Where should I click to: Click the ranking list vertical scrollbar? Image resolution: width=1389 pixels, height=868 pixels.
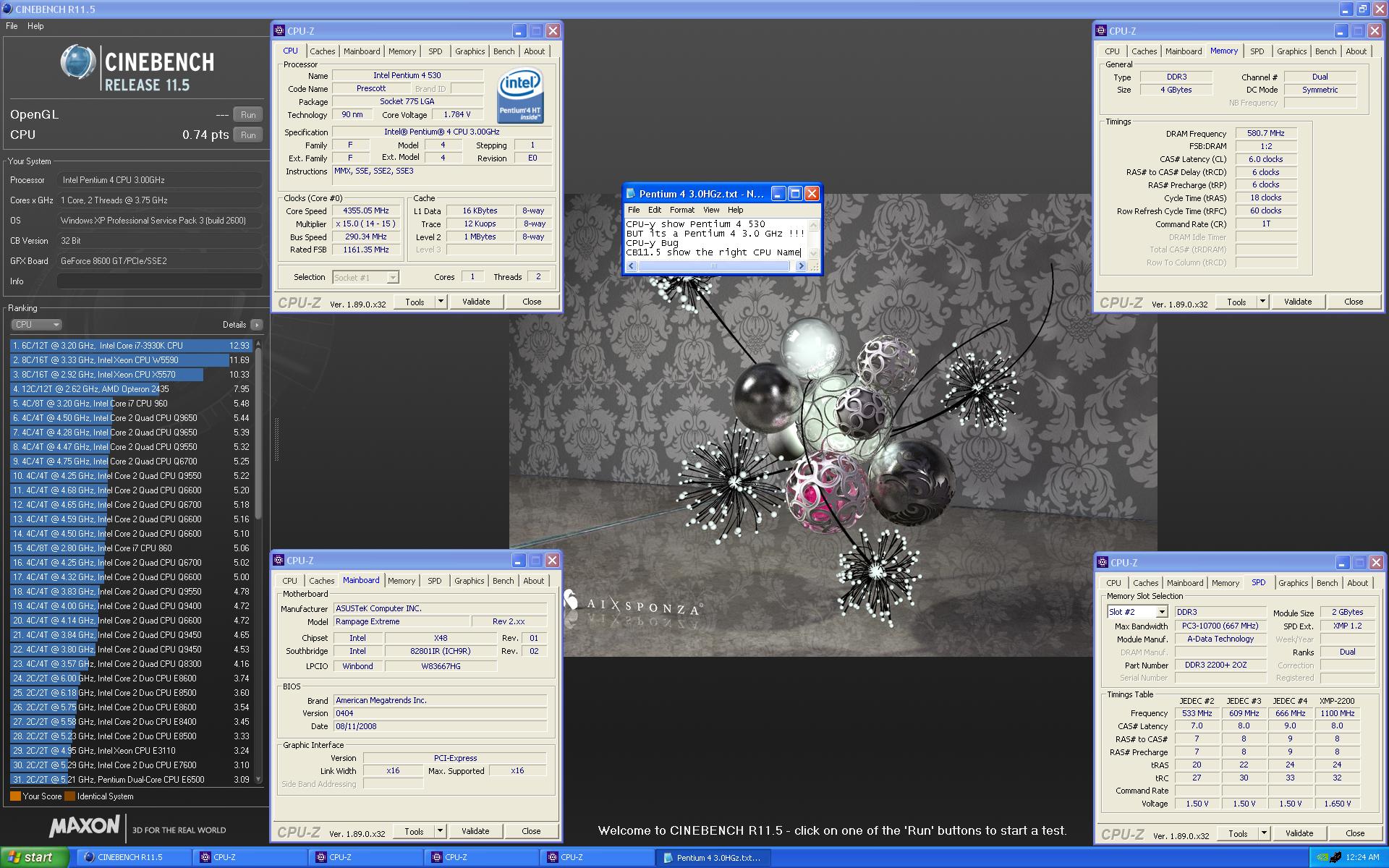[258, 434]
